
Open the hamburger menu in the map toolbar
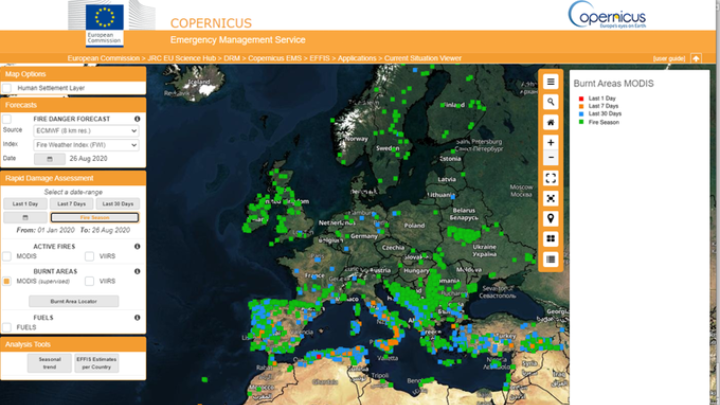coord(551,82)
